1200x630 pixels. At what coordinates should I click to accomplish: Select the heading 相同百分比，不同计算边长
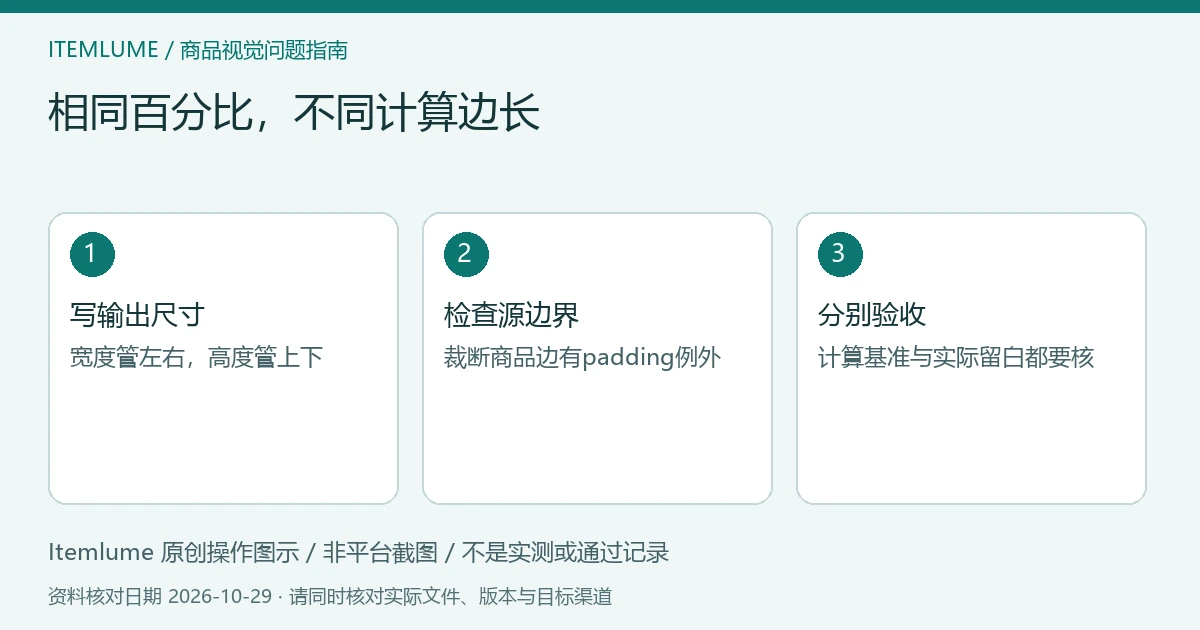294,112
